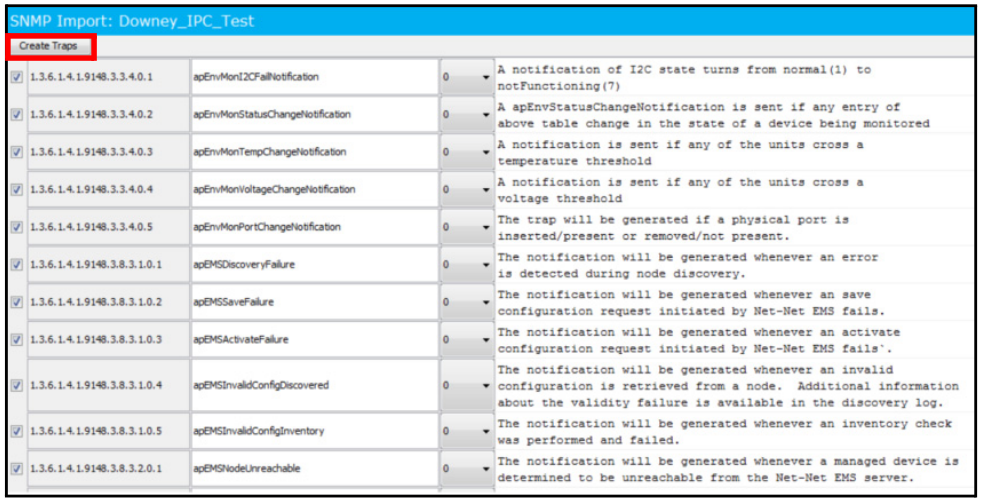Select OID 1.3.6.1.4.1.9148.3.8.3.2.0.1
This screenshot has width=982, height=502.
point(108,469)
